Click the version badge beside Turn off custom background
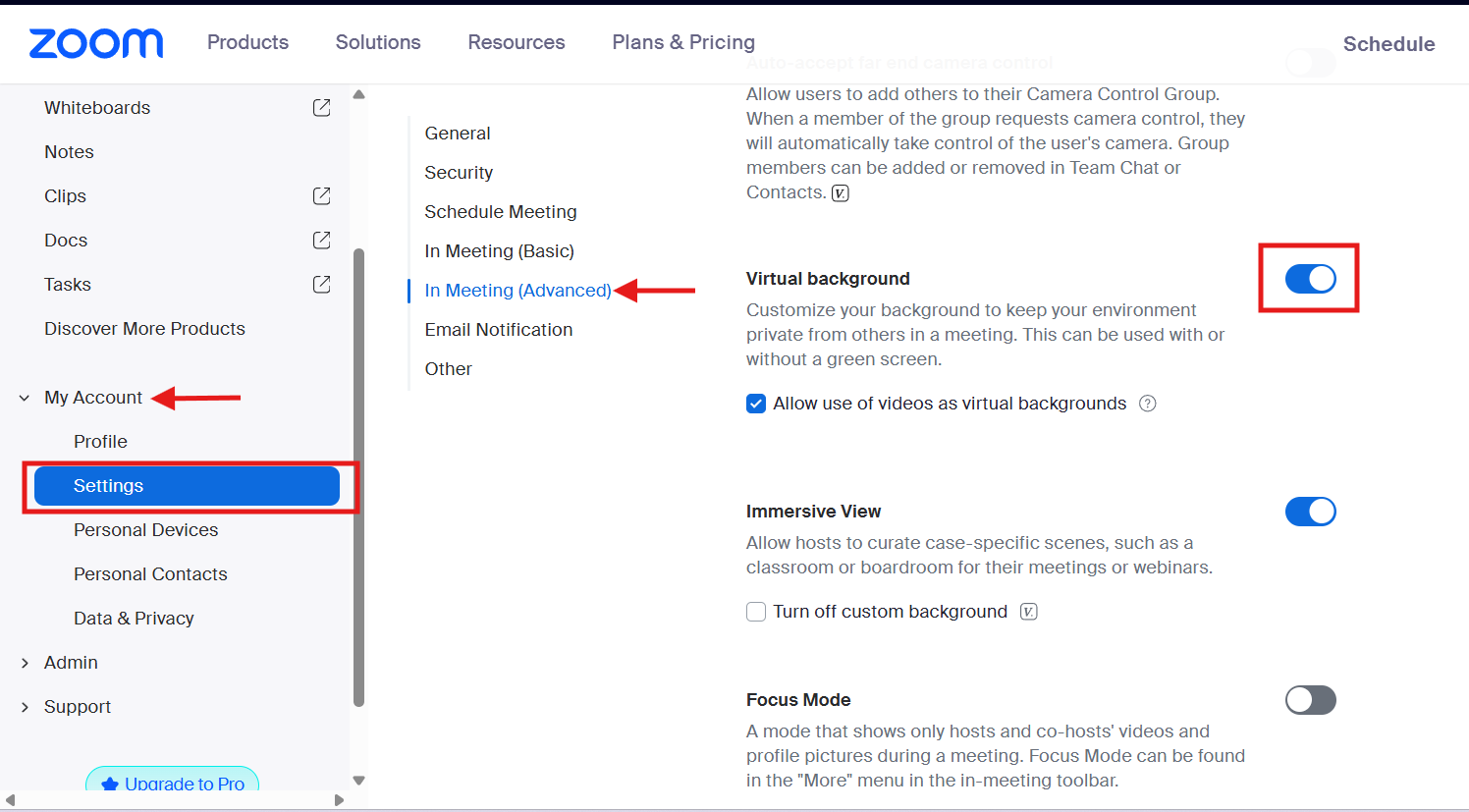Screen dimensions: 1469x812 (x=1027, y=611)
